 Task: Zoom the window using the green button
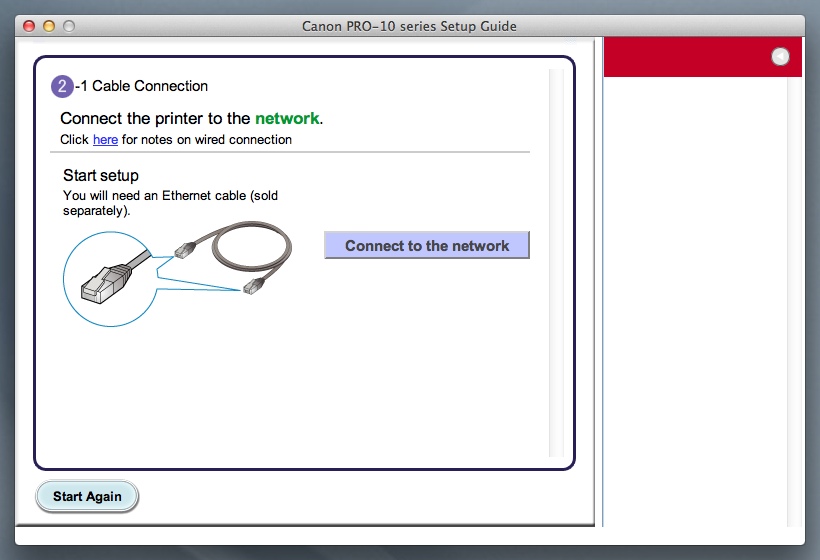coord(68,26)
